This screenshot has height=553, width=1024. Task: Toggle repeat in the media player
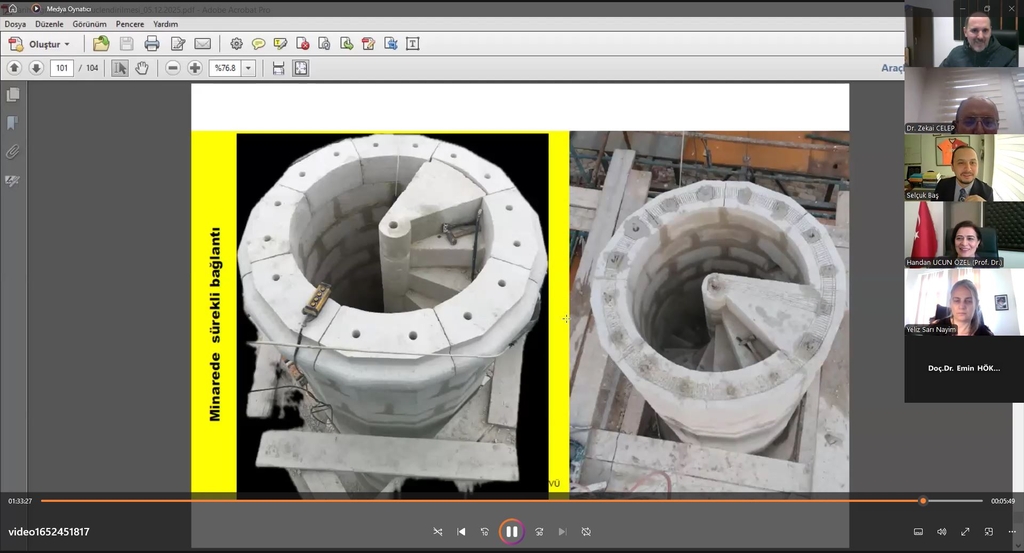[586, 532]
